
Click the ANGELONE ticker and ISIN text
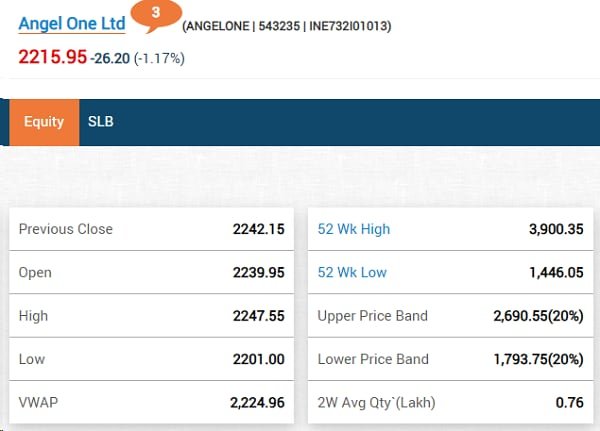pyautogui.click(x=286, y=25)
